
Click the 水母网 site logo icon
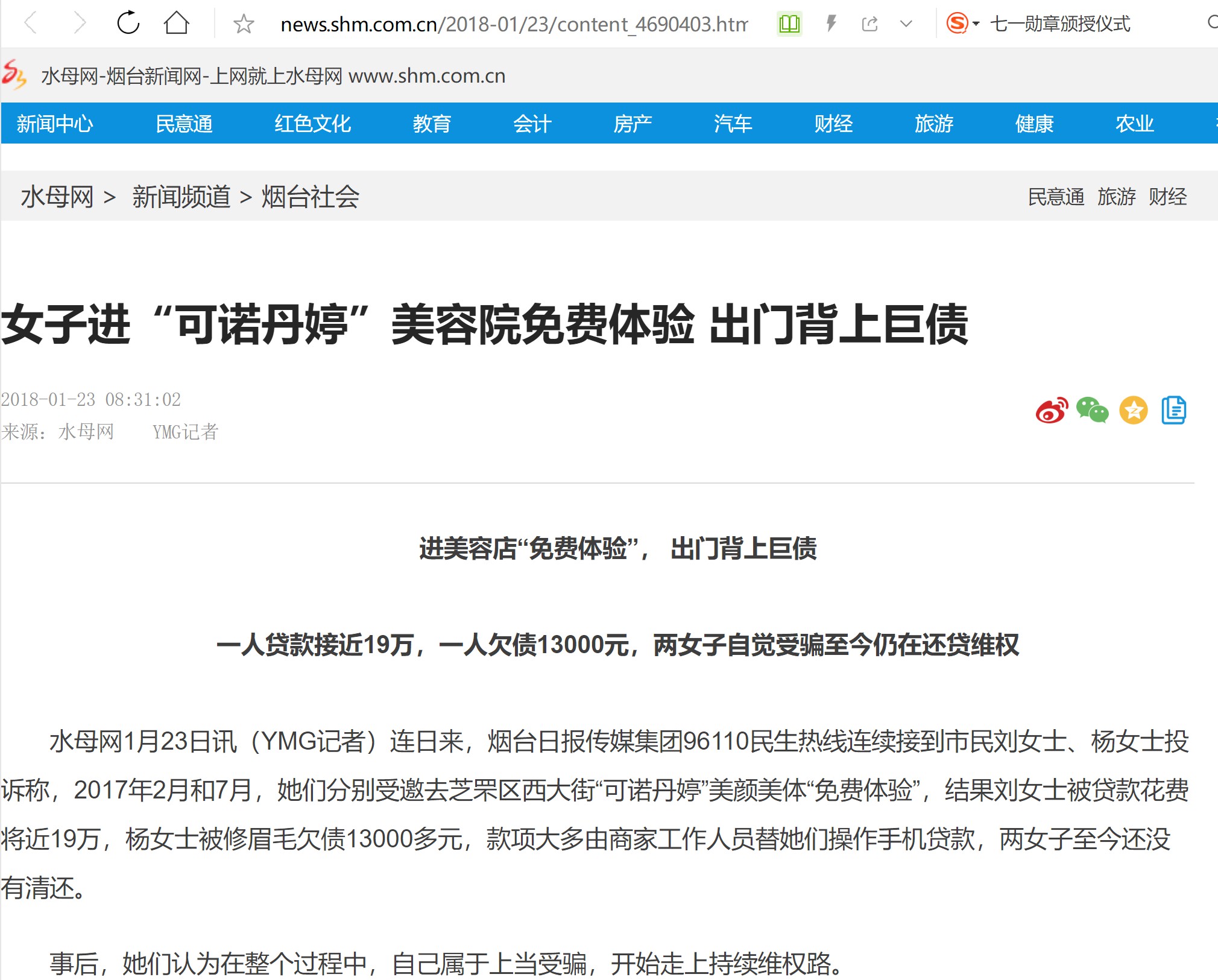(14, 75)
